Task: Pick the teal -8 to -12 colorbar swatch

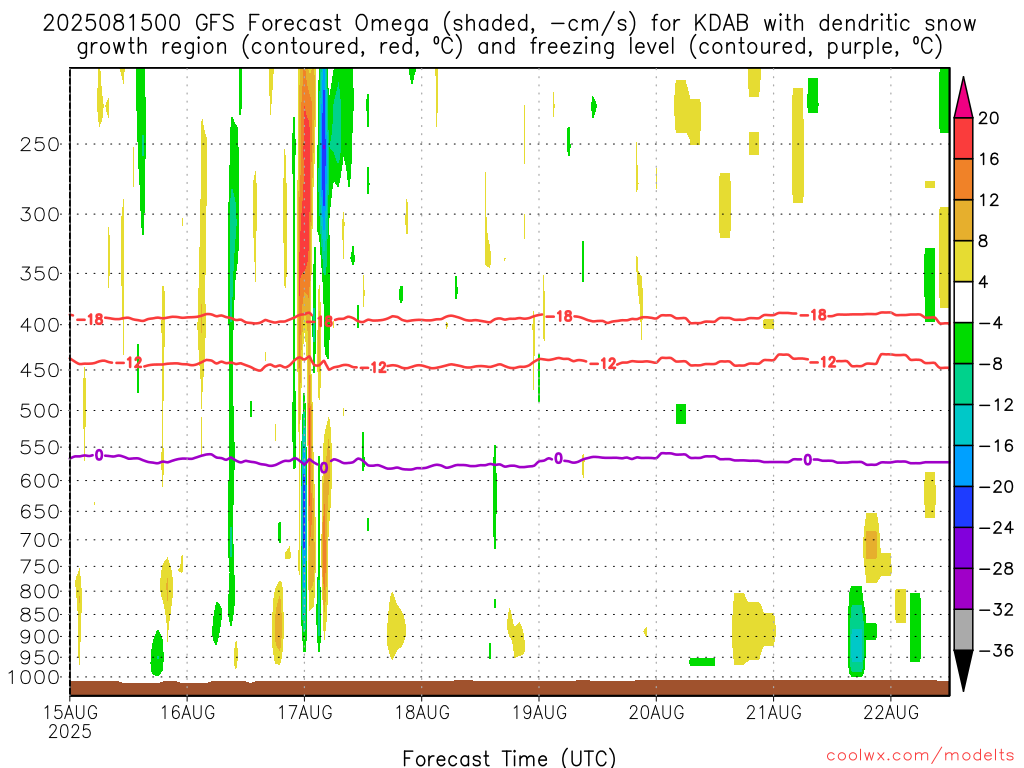Action: 963,385
